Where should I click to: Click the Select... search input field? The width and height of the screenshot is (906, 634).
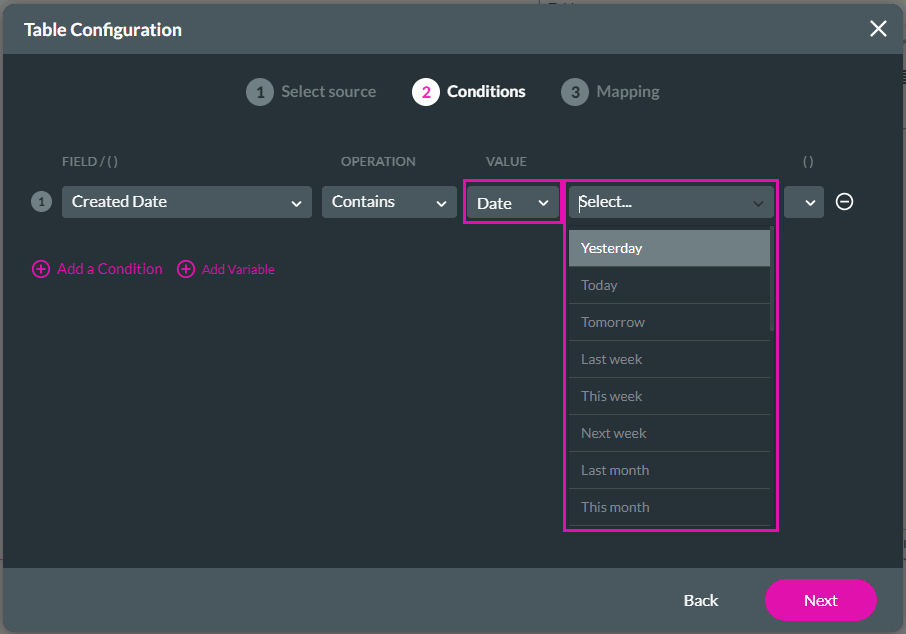(x=660, y=202)
